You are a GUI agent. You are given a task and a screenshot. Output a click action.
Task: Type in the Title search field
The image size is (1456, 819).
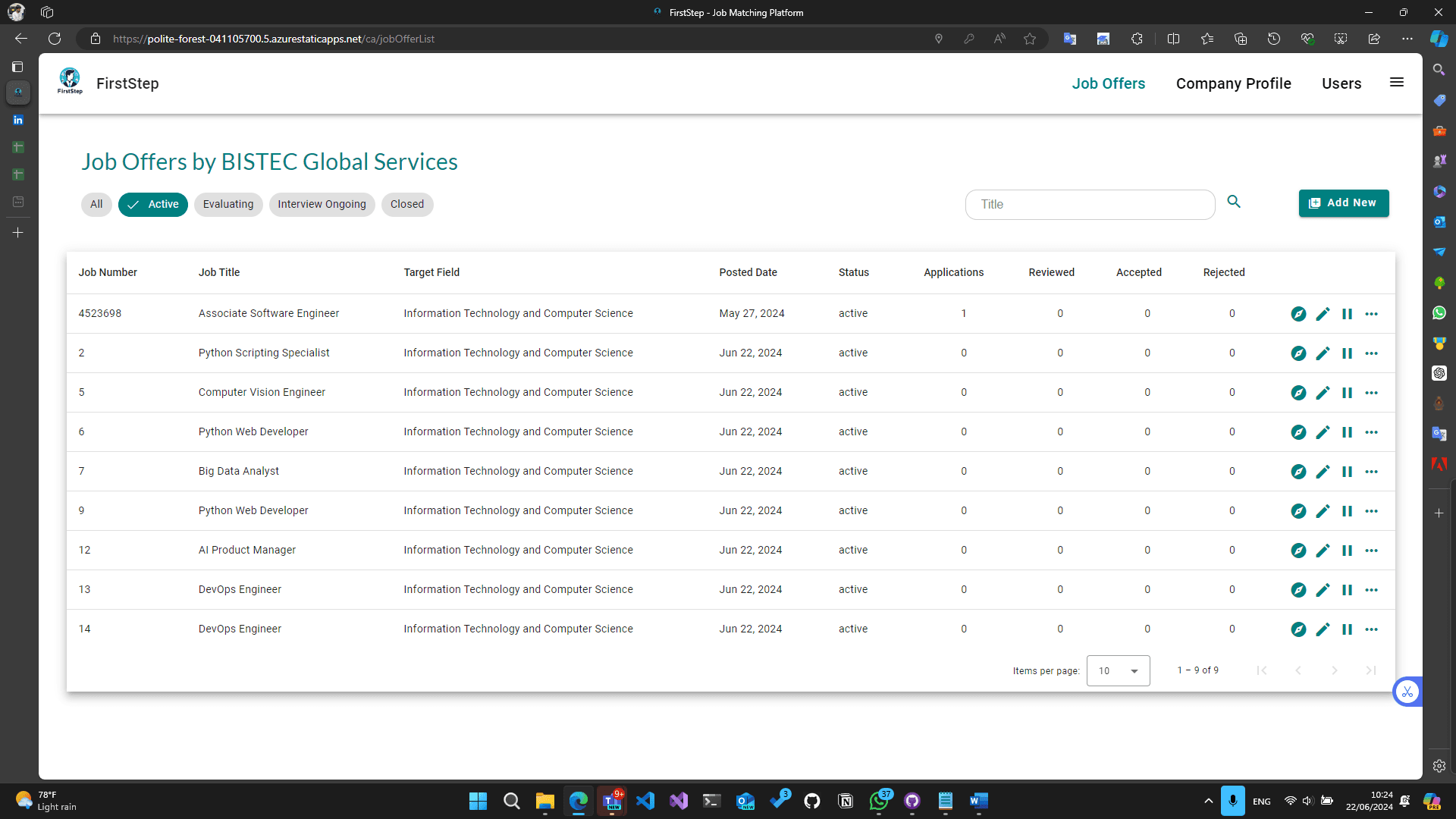1090,204
